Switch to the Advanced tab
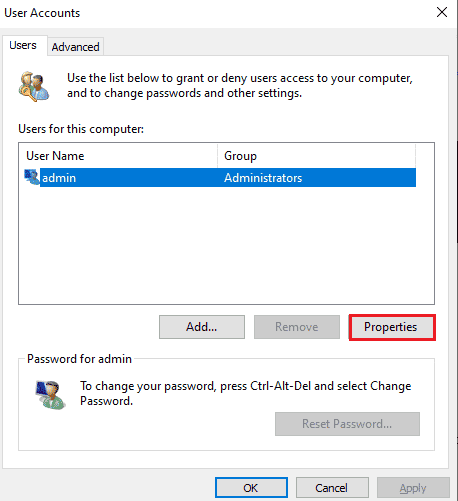The width and height of the screenshot is (458, 501). [x=75, y=47]
